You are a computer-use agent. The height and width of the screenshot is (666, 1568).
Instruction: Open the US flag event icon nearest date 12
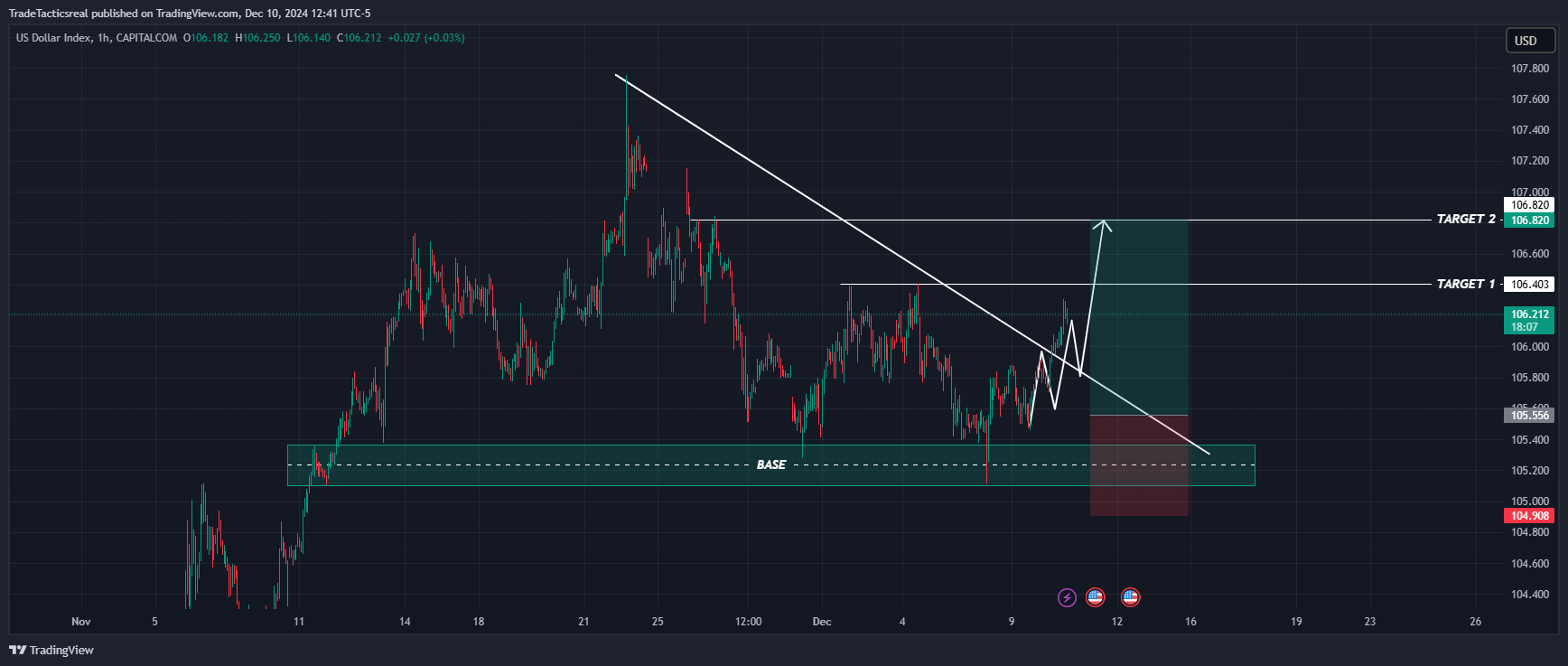1130,597
